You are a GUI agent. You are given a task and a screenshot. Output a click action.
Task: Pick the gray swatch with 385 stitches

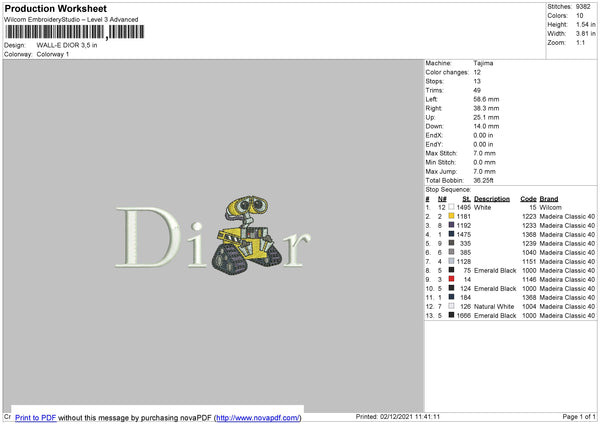pos(452,252)
